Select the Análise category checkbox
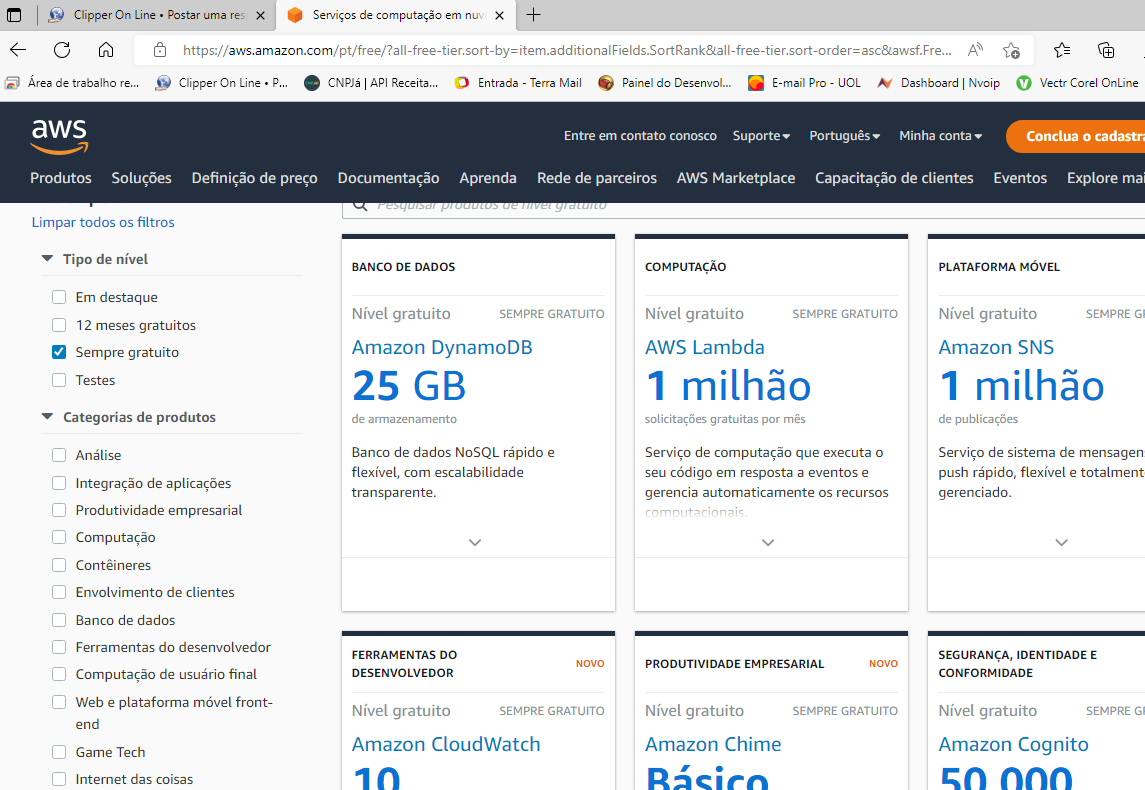This screenshot has height=790, width=1145. pyautogui.click(x=59, y=455)
